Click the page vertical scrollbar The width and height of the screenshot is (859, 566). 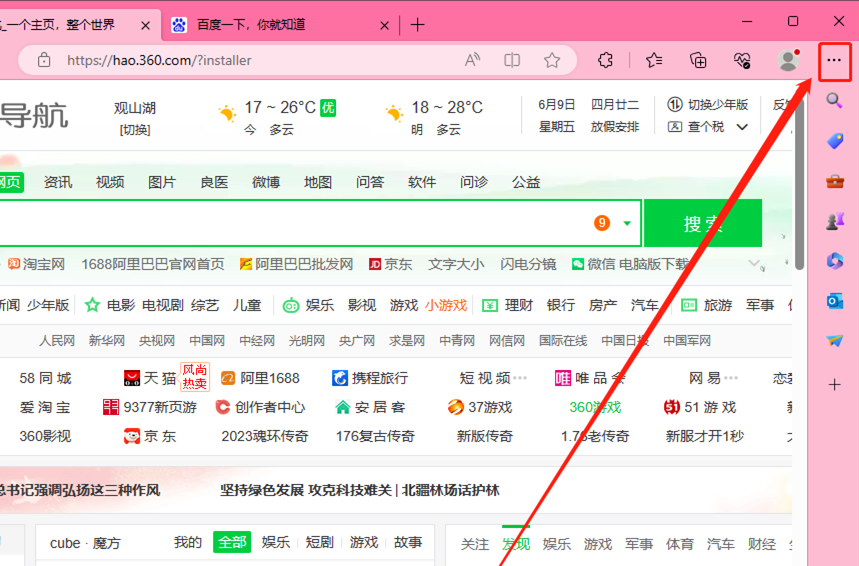[799, 184]
